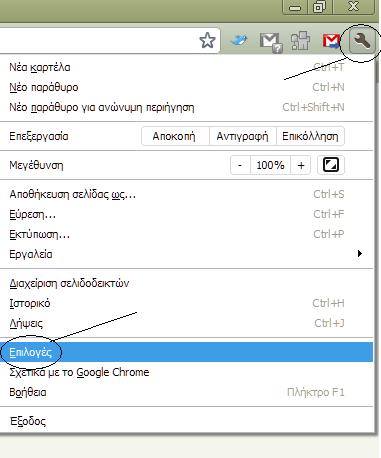Decrease zoom with the minus button

(240, 165)
